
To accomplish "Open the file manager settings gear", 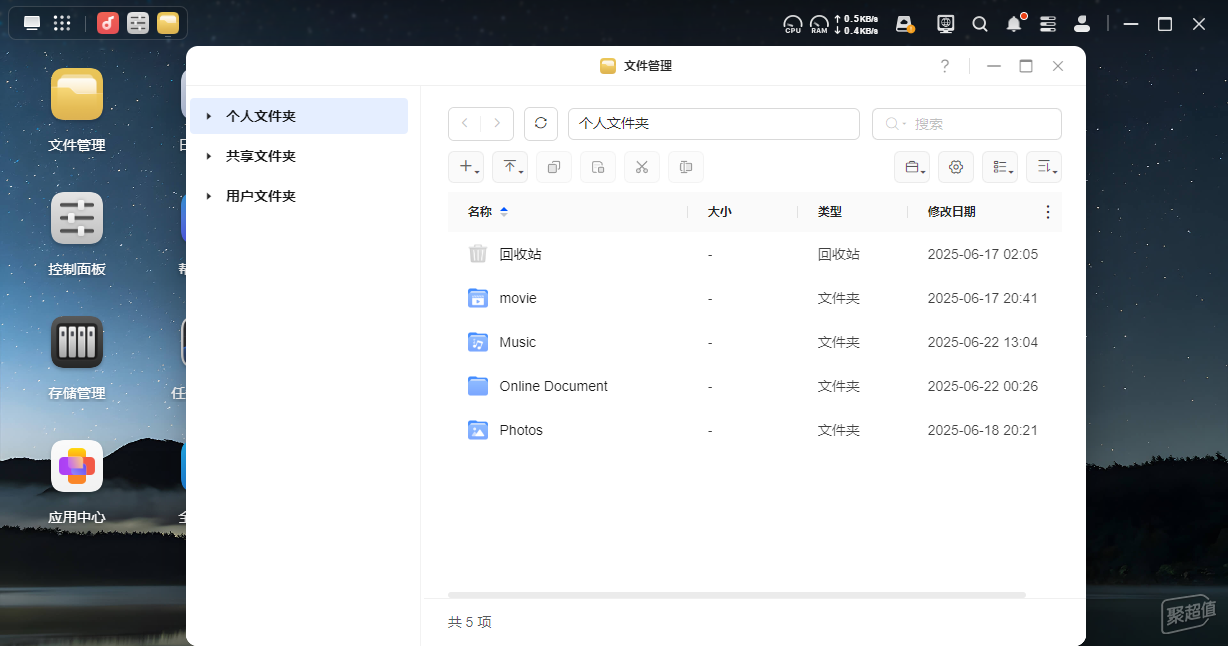I will (x=956, y=167).
